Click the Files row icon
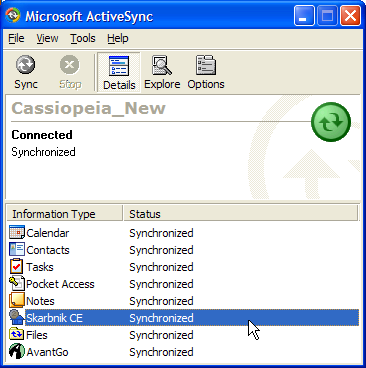 point(17,334)
